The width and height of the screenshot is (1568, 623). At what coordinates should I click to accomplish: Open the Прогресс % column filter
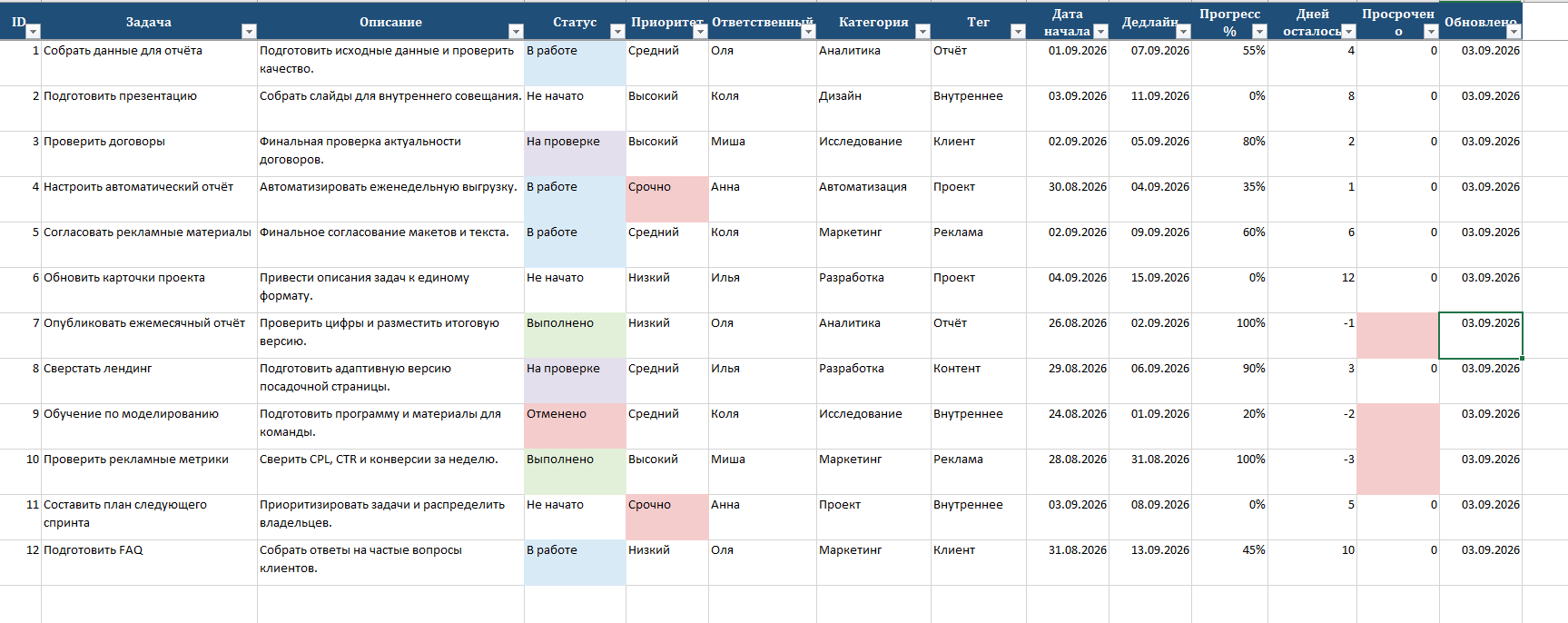pyautogui.click(x=1259, y=32)
